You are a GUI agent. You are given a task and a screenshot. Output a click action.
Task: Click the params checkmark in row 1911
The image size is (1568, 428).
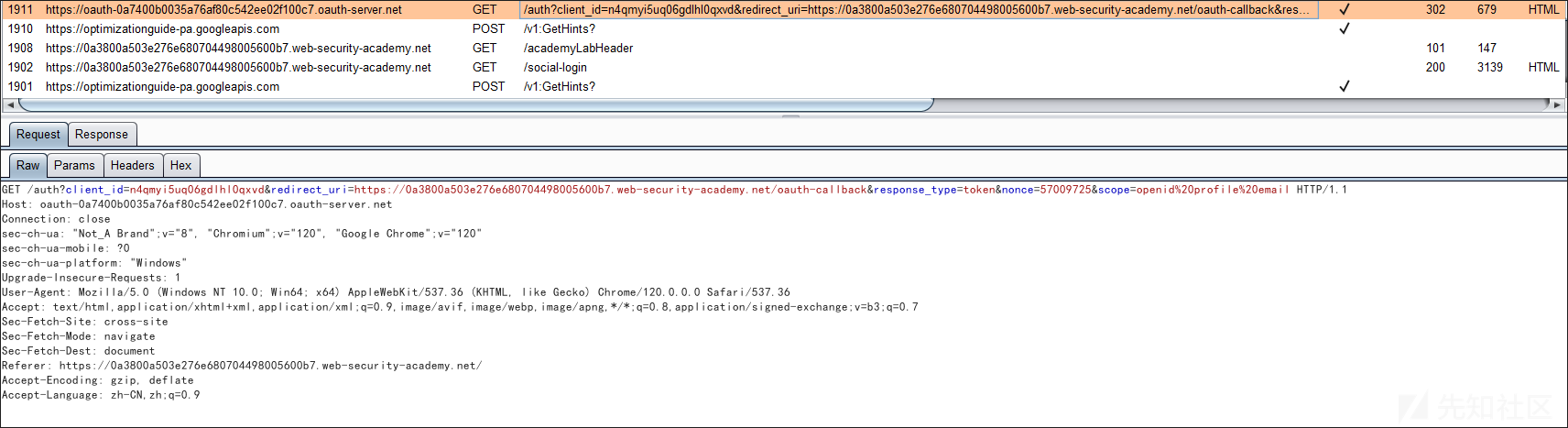point(1345,9)
